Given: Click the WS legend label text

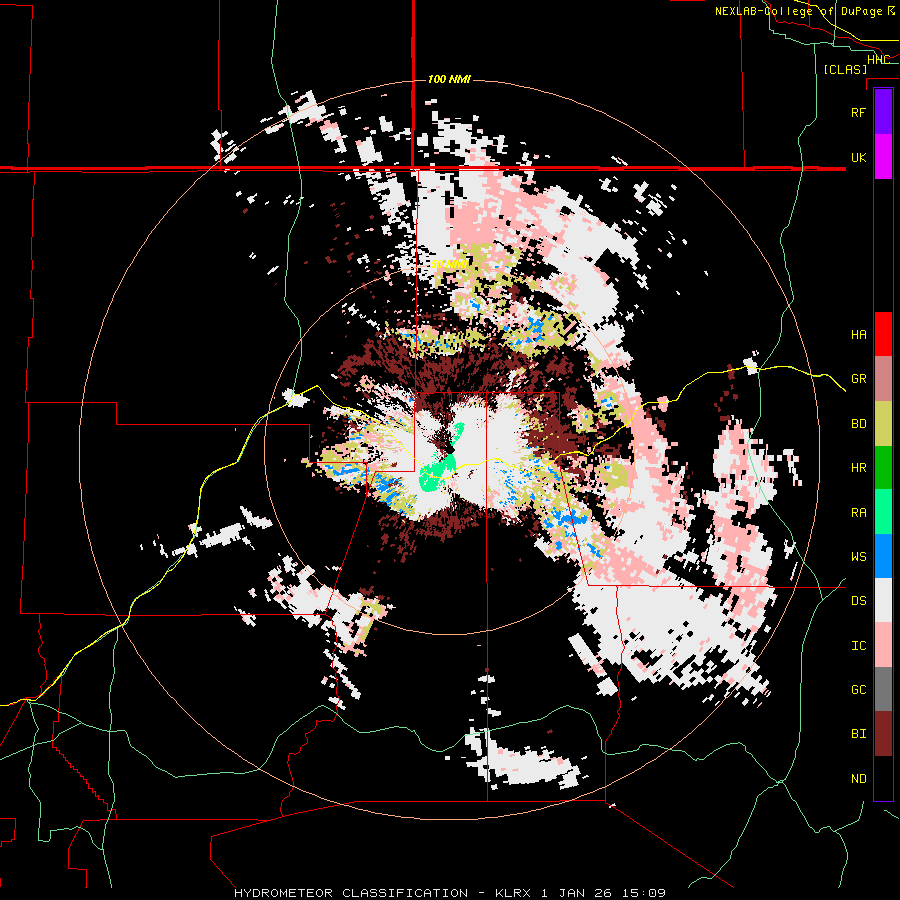Looking at the screenshot, I should coord(858,557).
